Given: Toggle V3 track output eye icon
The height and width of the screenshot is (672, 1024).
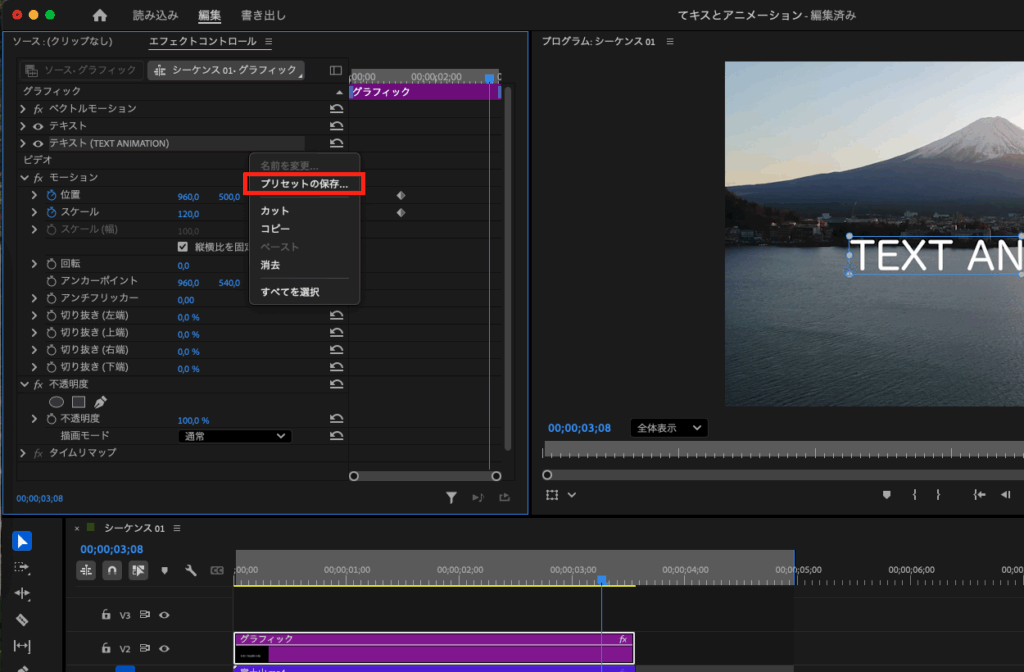Looking at the screenshot, I should (164, 615).
